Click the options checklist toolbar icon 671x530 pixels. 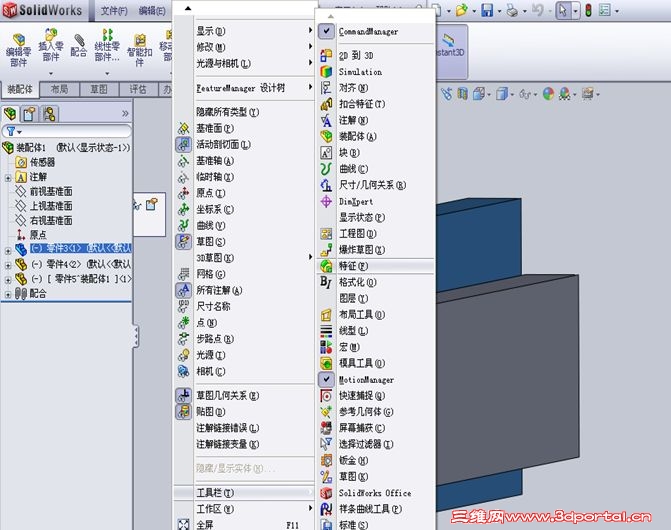[605, 10]
